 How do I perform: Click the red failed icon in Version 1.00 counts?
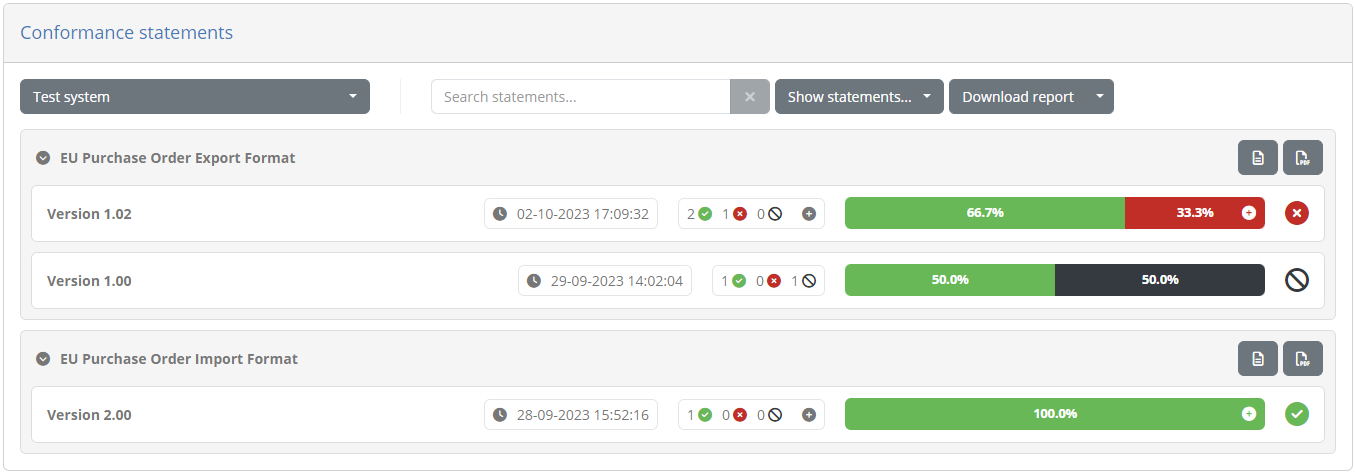pos(774,281)
